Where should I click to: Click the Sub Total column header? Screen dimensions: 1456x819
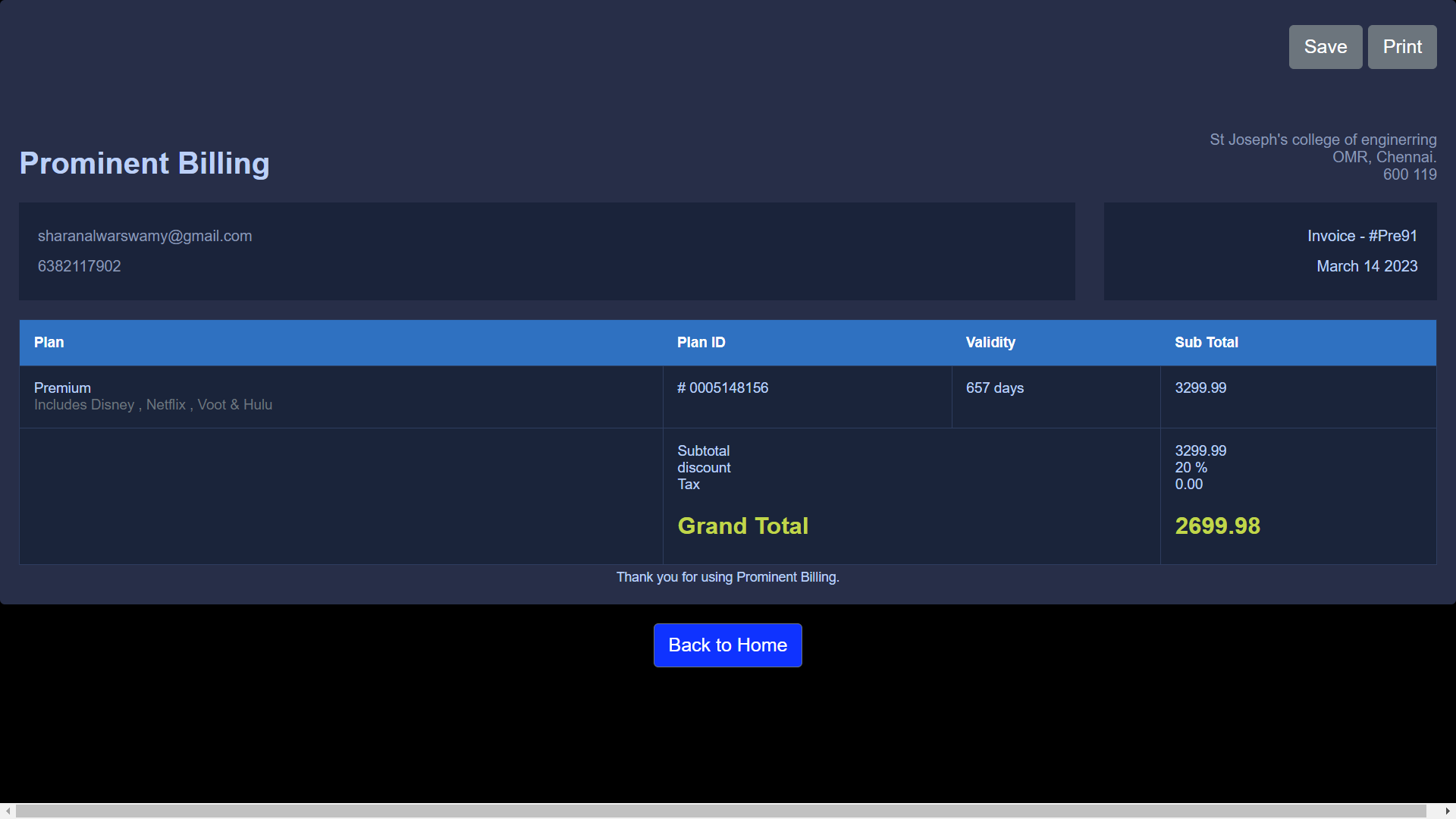(1206, 342)
